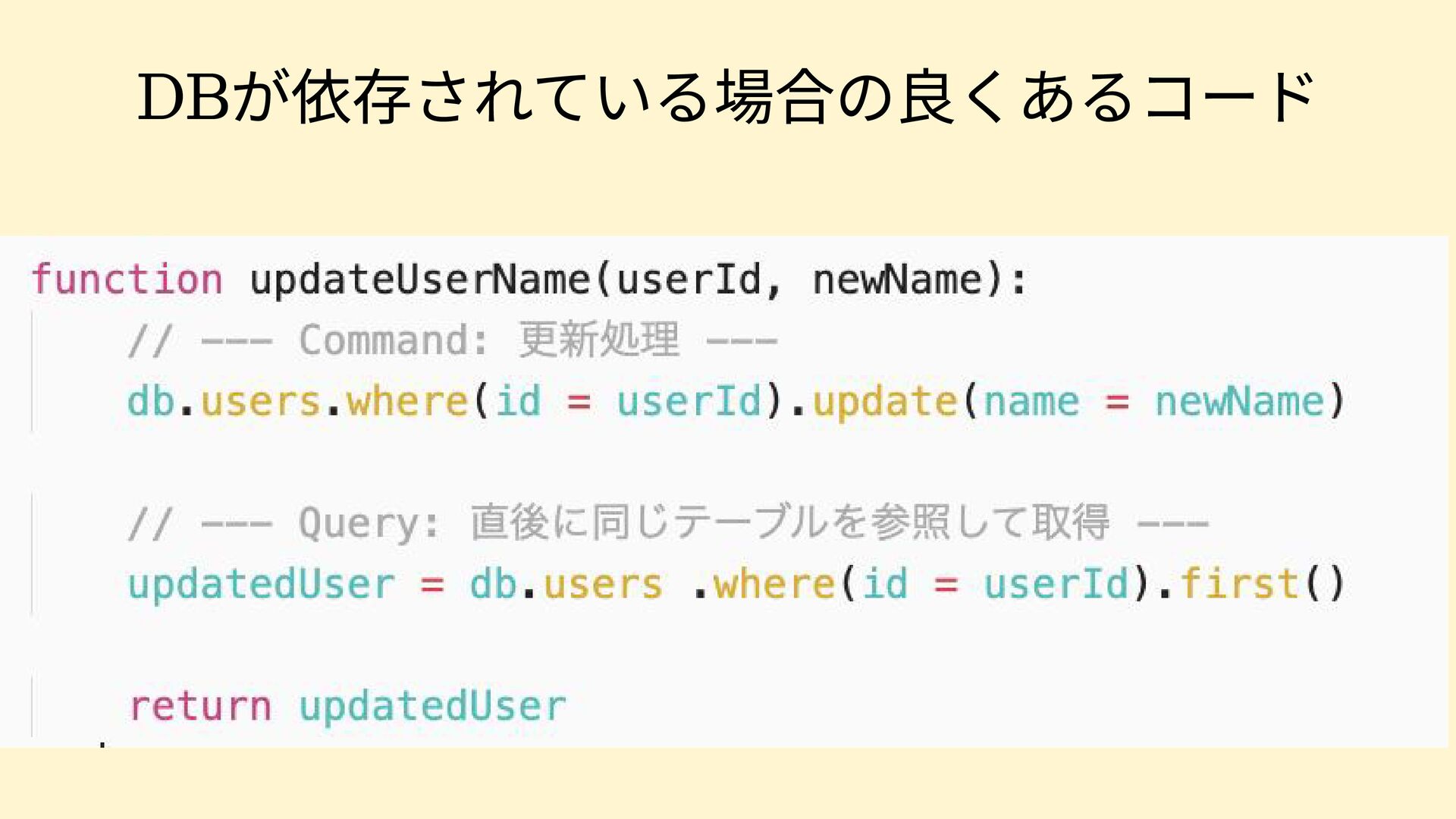Viewport: 1456px width, 819px height.
Task: Click the comment 'Command: 更新処理'
Action: click(489, 340)
